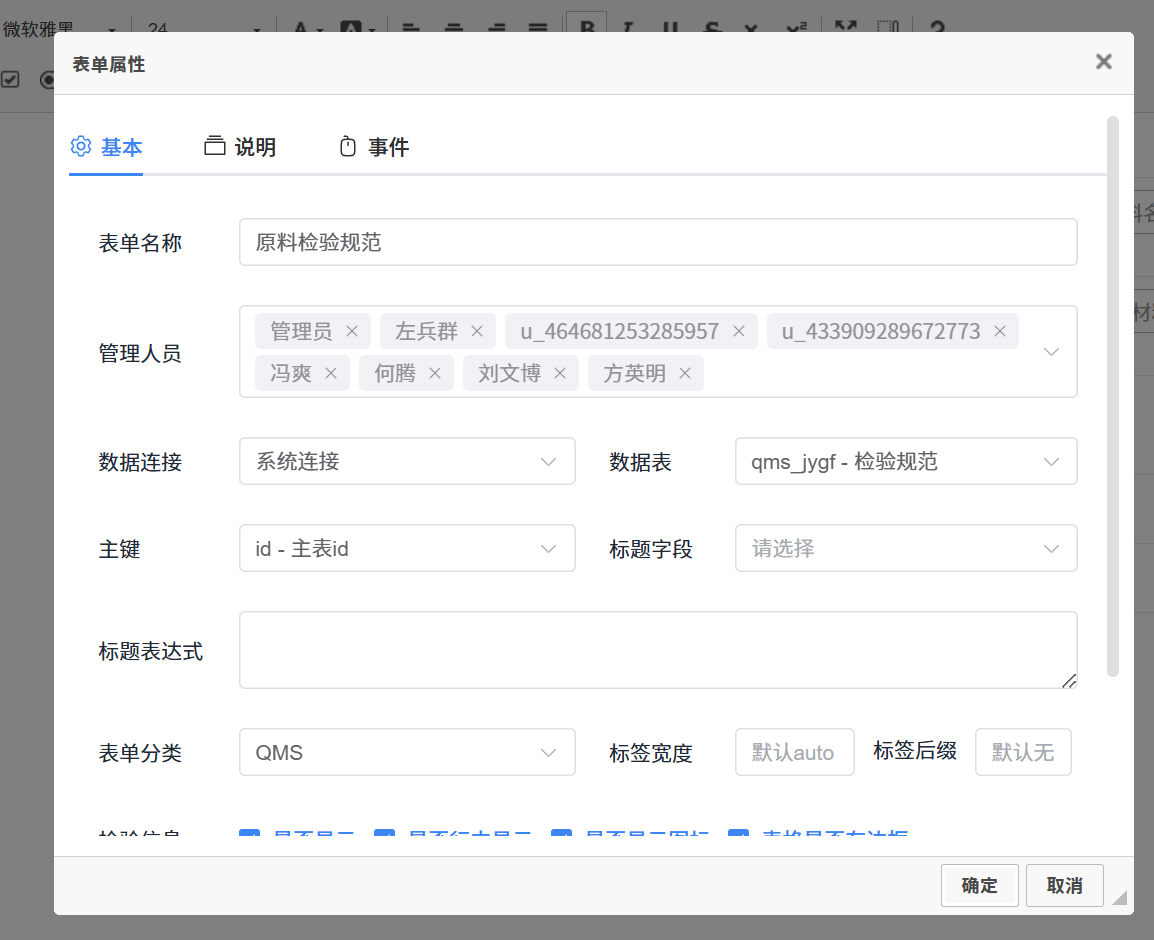Image resolution: width=1154 pixels, height=940 pixels.
Task: Expand the 表单分类 dropdown showing QMS
Action: [407, 752]
